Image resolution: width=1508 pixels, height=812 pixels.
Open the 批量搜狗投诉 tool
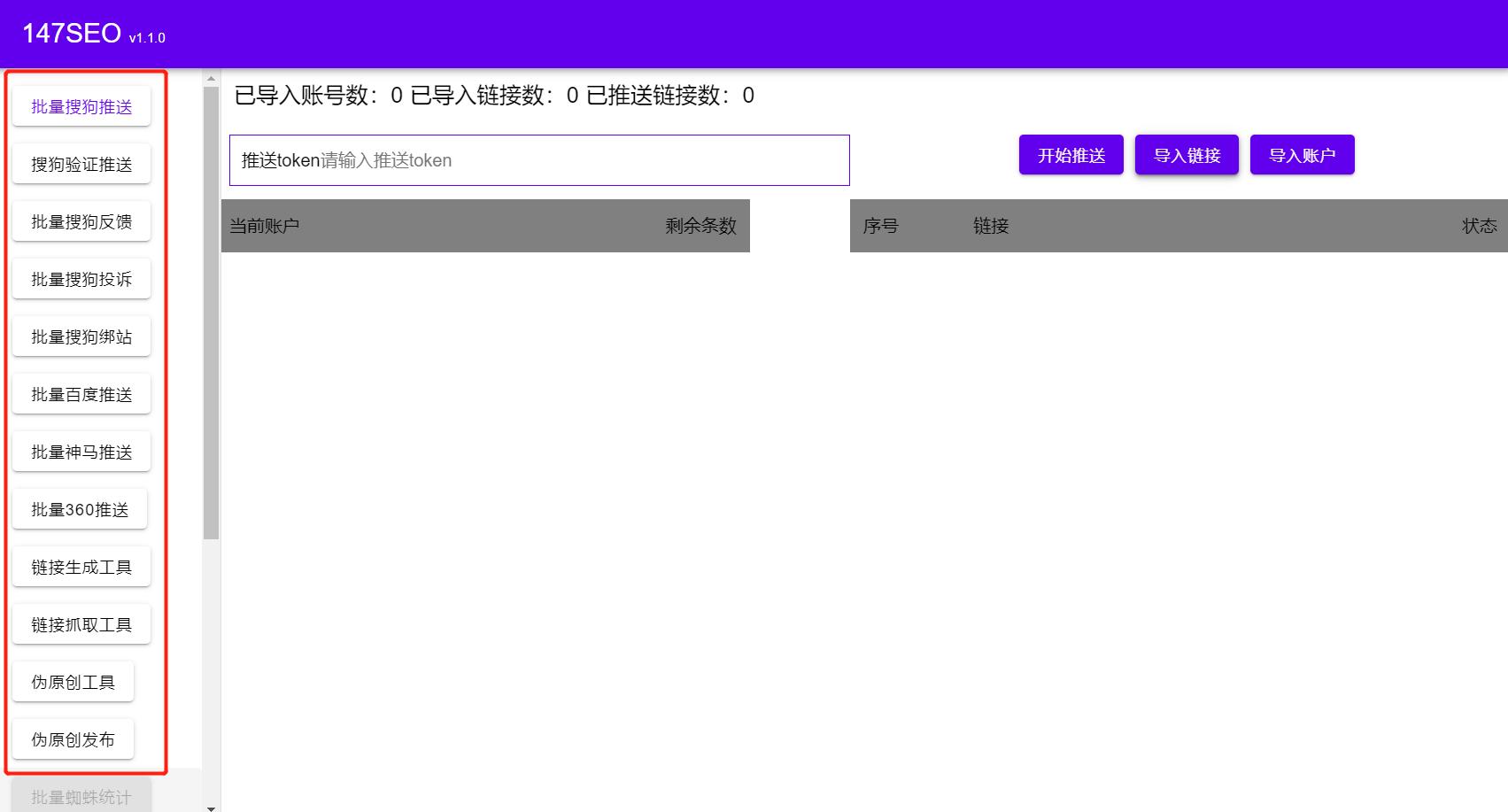coord(81,278)
